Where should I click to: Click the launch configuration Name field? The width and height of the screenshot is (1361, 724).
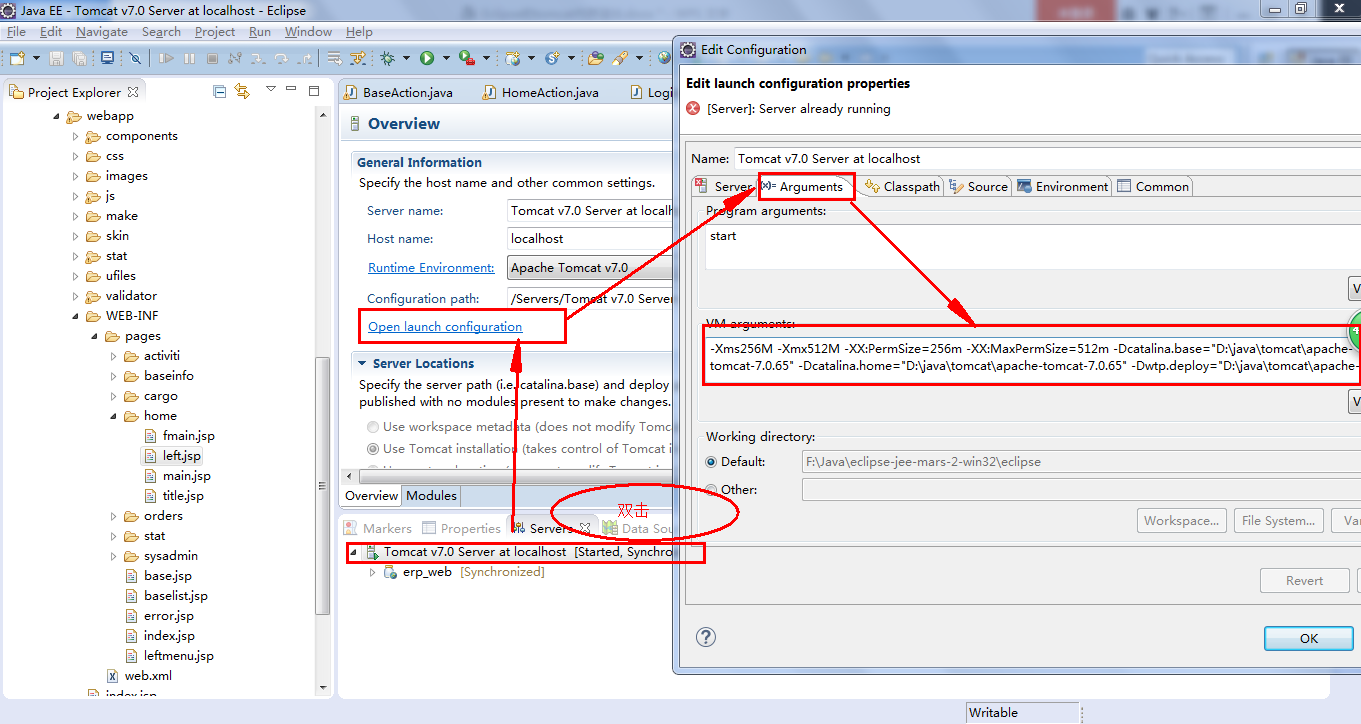(1047, 158)
